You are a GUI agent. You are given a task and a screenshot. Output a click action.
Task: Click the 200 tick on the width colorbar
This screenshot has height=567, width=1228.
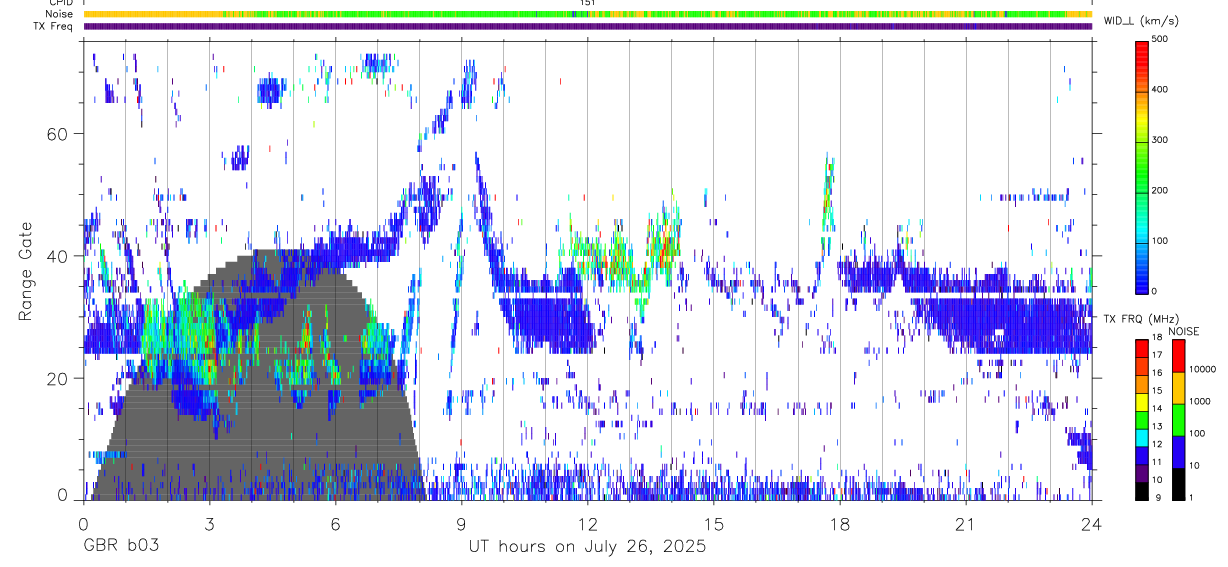pyautogui.click(x=1161, y=190)
